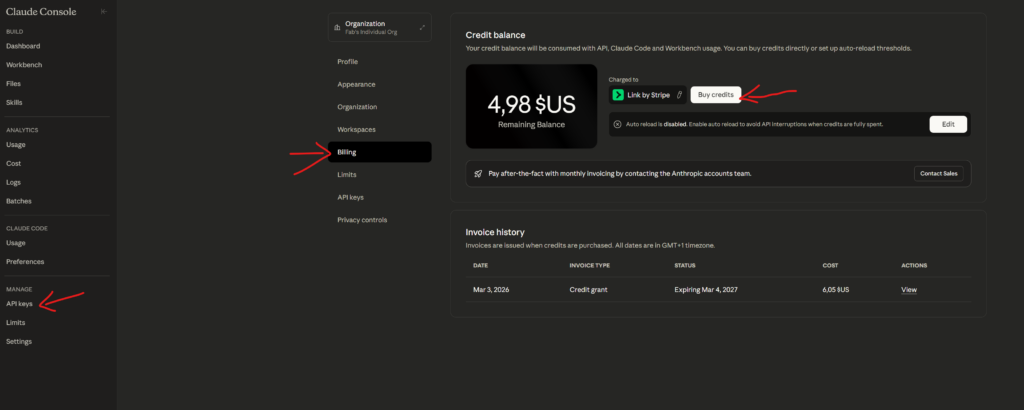Click the green Link by Stripe logo
This screenshot has width=1024, height=410.
pos(619,95)
